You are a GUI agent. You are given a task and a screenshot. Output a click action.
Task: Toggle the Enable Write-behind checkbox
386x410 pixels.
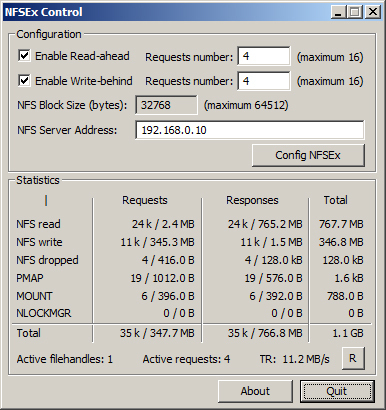(24, 81)
